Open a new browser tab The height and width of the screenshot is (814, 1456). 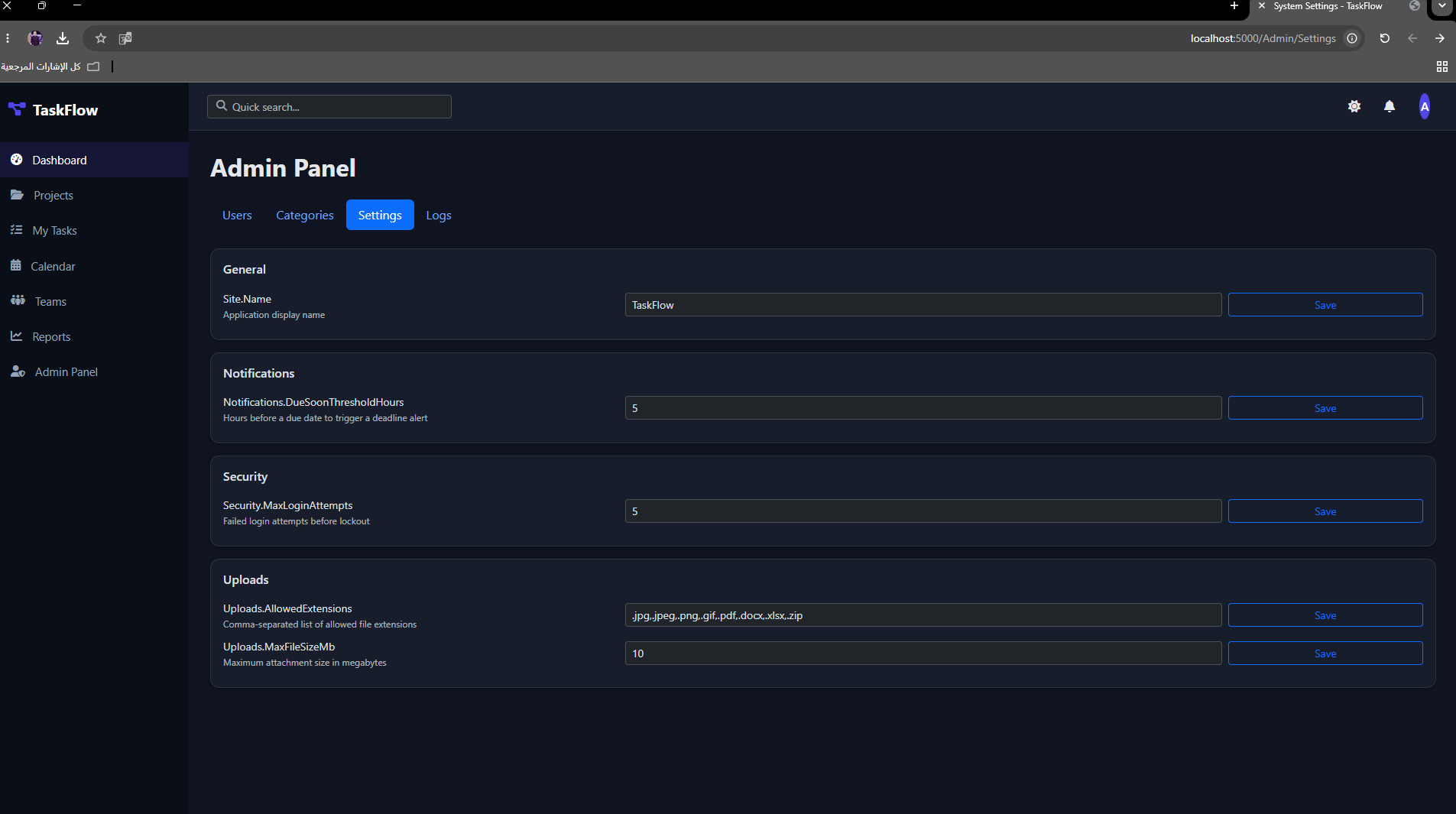click(1234, 6)
